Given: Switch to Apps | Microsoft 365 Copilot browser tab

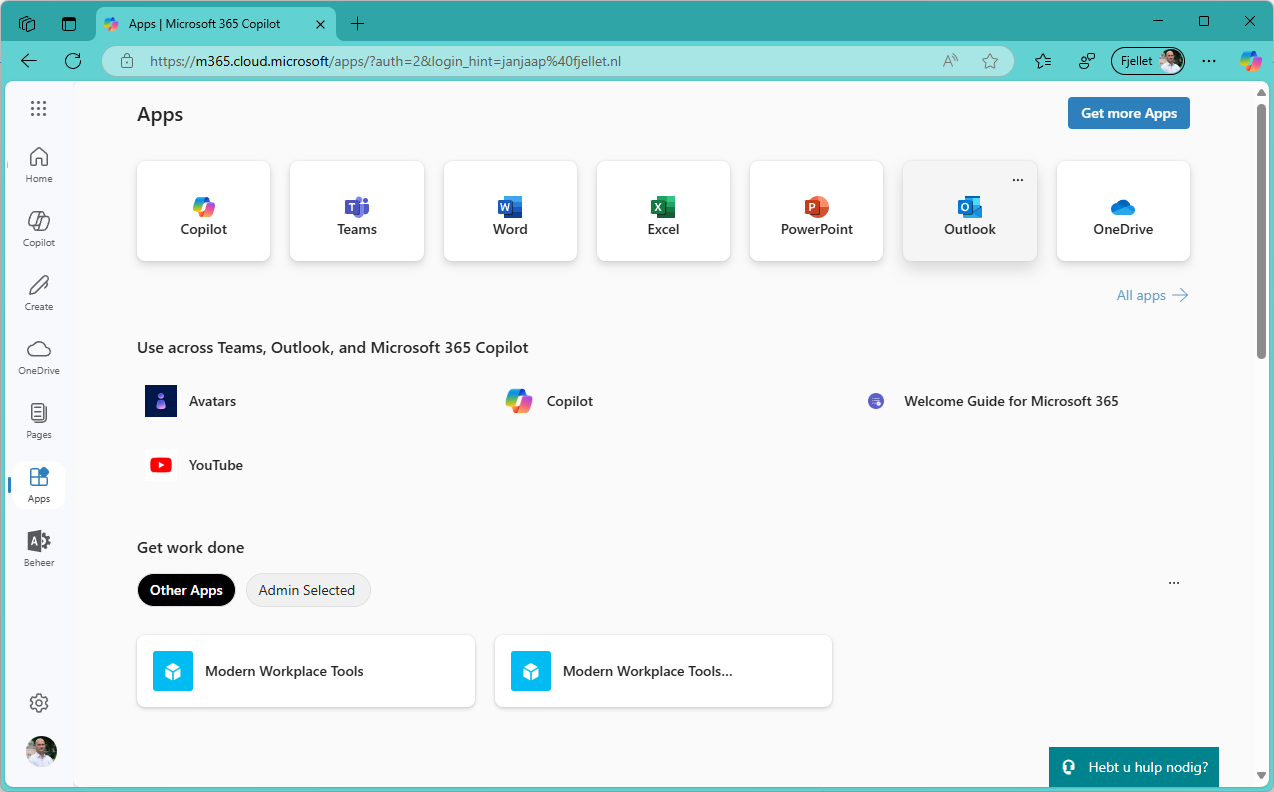Looking at the screenshot, I should pos(217,23).
